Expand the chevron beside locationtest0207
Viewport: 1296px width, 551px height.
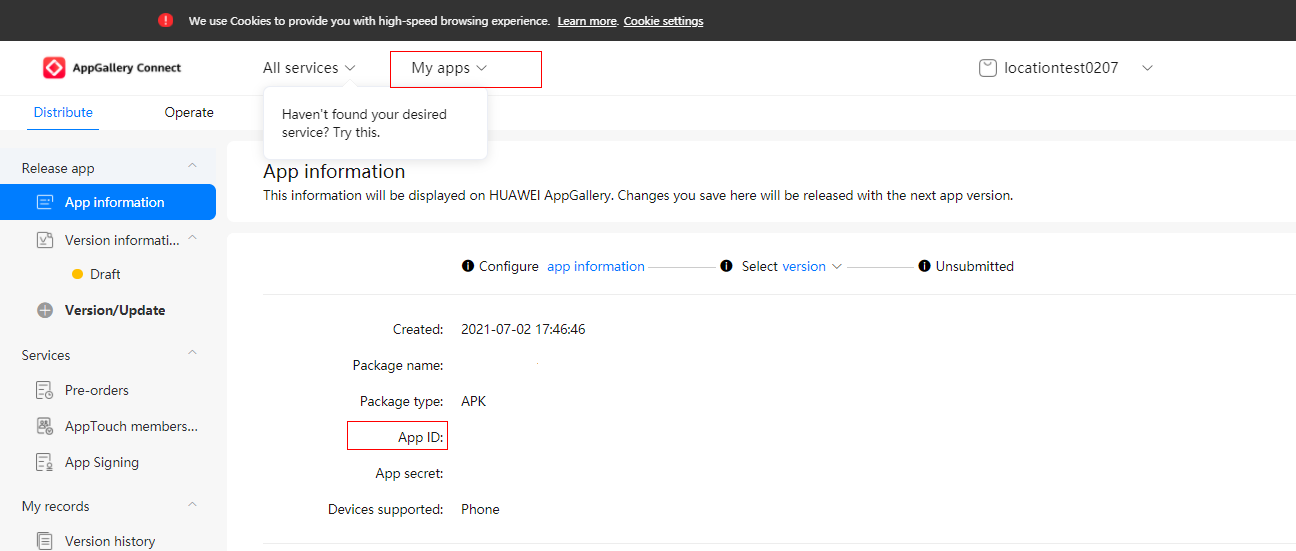pyautogui.click(x=1147, y=68)
